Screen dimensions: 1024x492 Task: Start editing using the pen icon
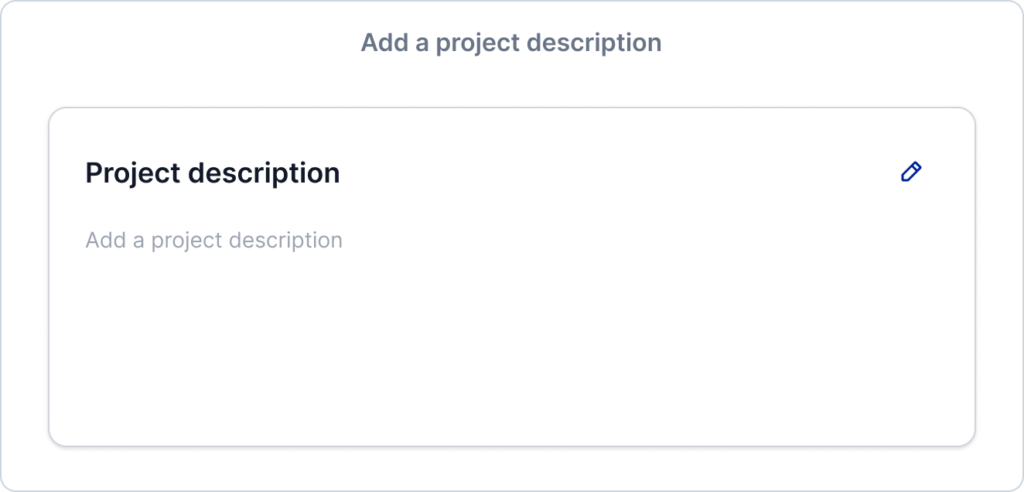pyautogui.click(x=911, y=172)
